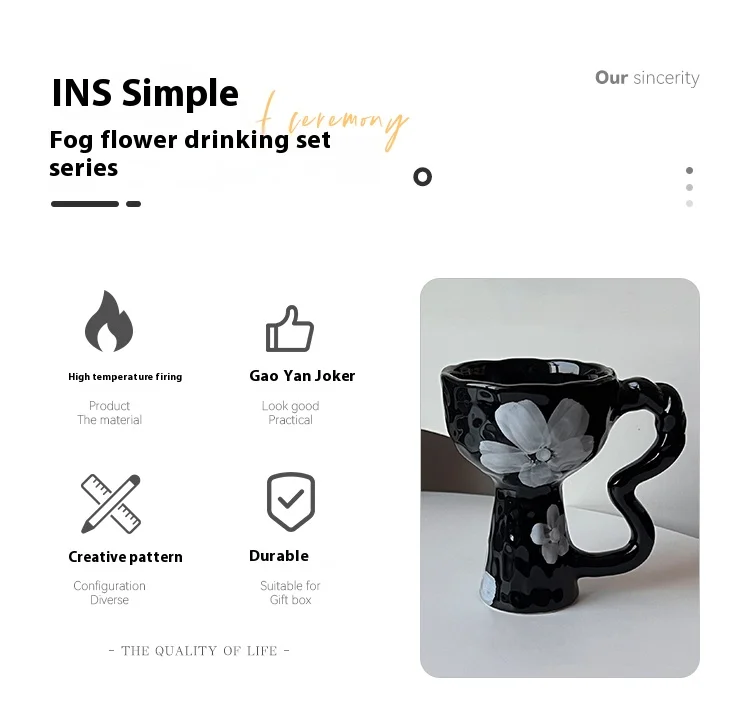Click the 'High temperature firing' label
The height and width of the screenshot is (728, 750).
click(125, 377)
